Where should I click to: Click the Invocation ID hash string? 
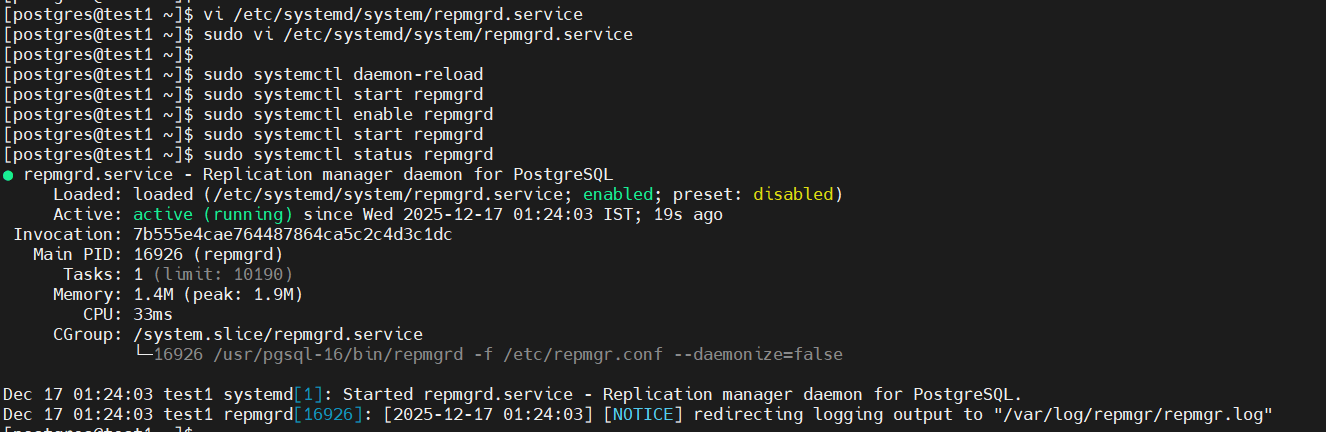point(293,234)
